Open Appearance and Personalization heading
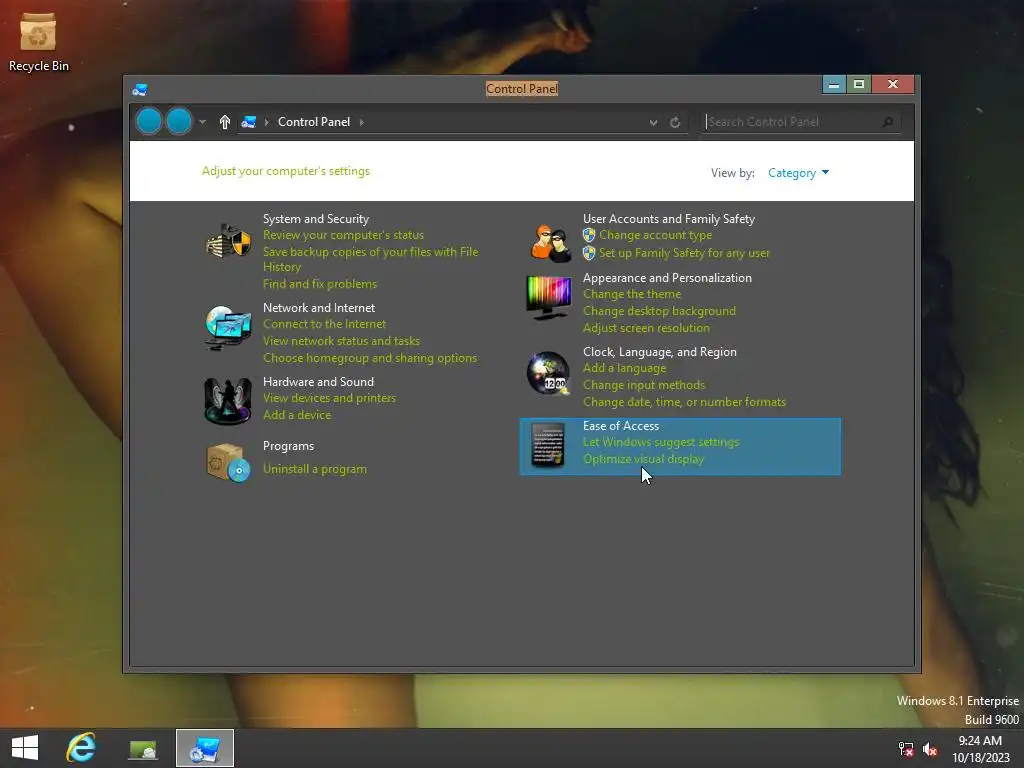Screen dimensions: 1024x768 [667, 278]
